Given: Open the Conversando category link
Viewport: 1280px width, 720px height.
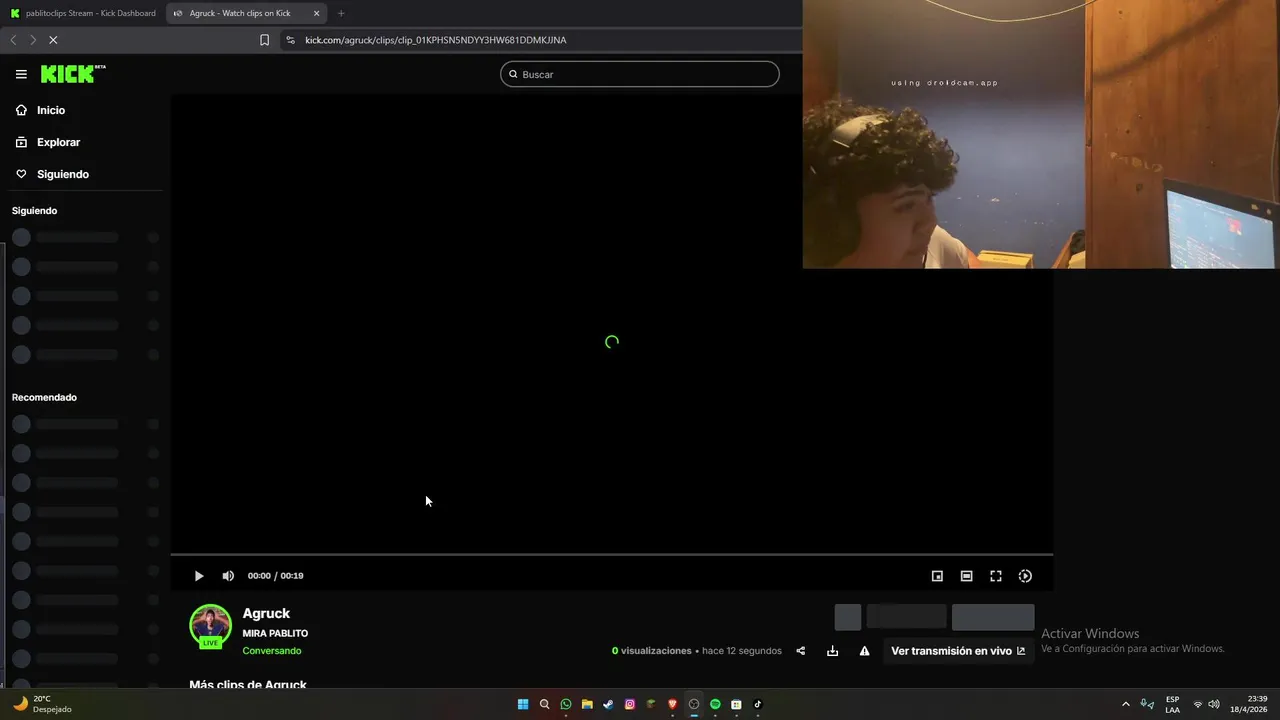Looking at the screenshot, I should pos(272,651).
